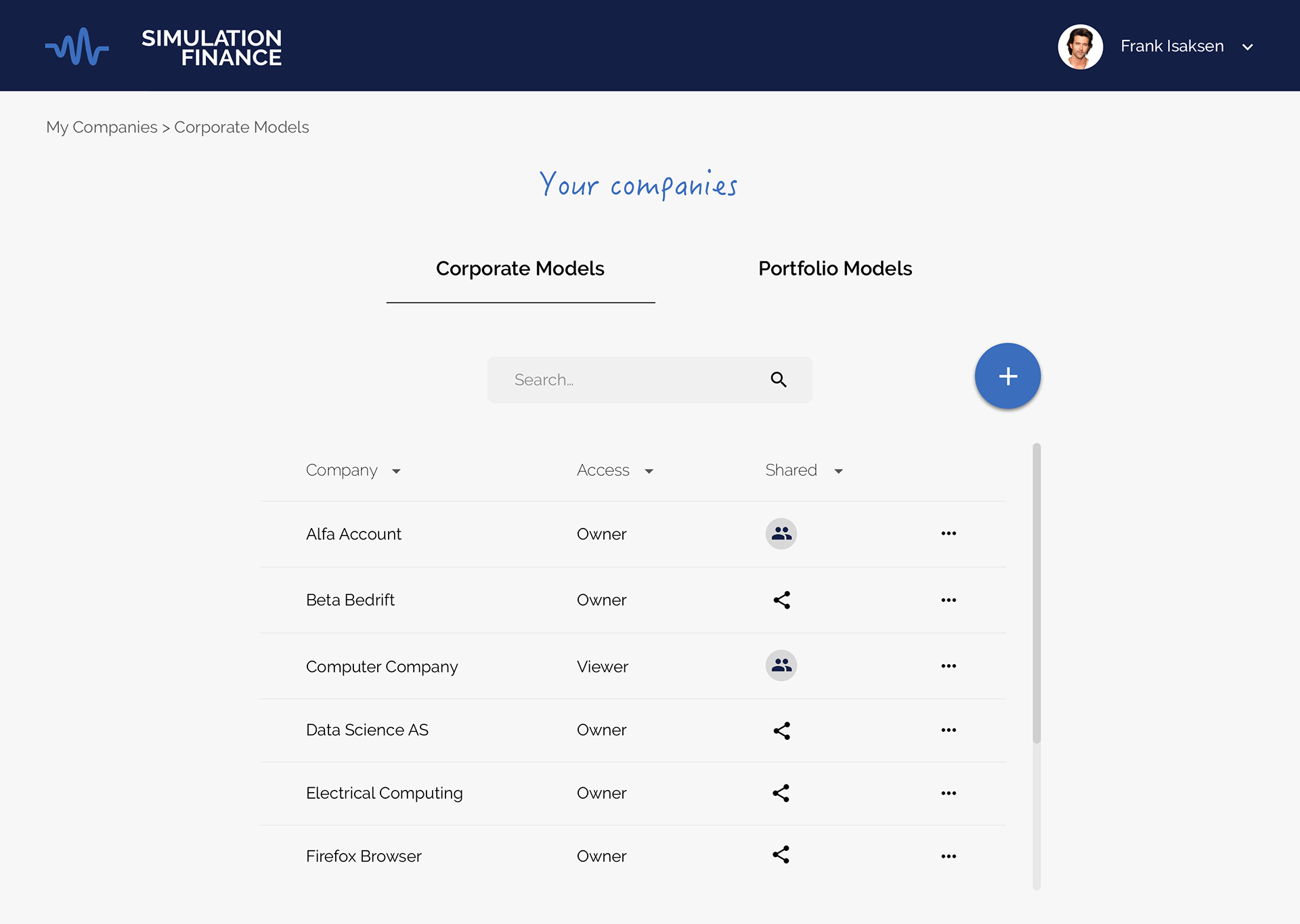Viewport: 1300px width, 924px height.
Task: Share the Electrical Computing company
Action: tap(781, 793)
